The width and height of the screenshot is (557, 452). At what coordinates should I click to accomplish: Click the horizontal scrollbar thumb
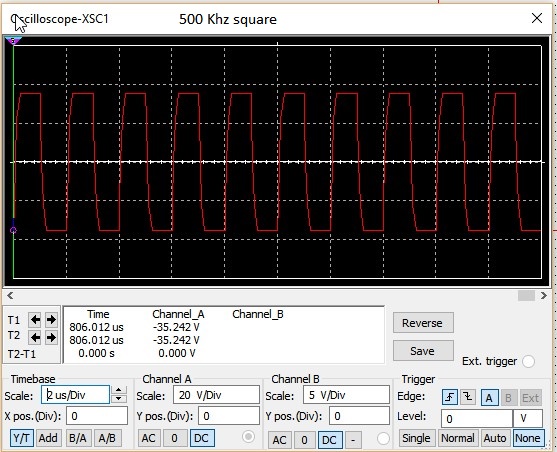point(526,295)
